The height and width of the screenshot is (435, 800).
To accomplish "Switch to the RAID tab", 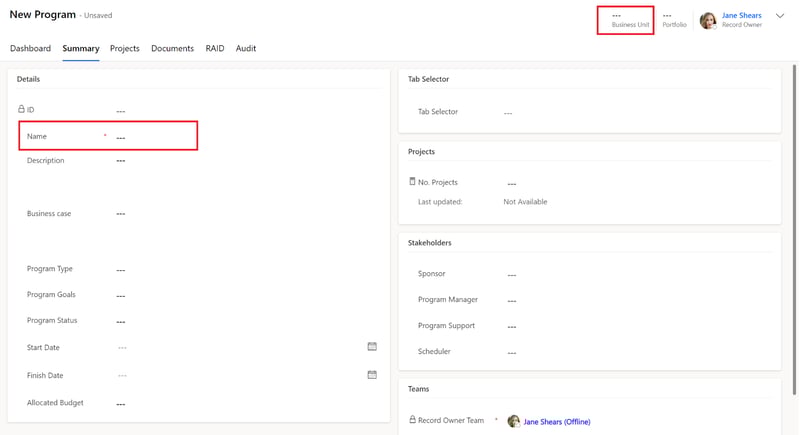I will 215,48.
